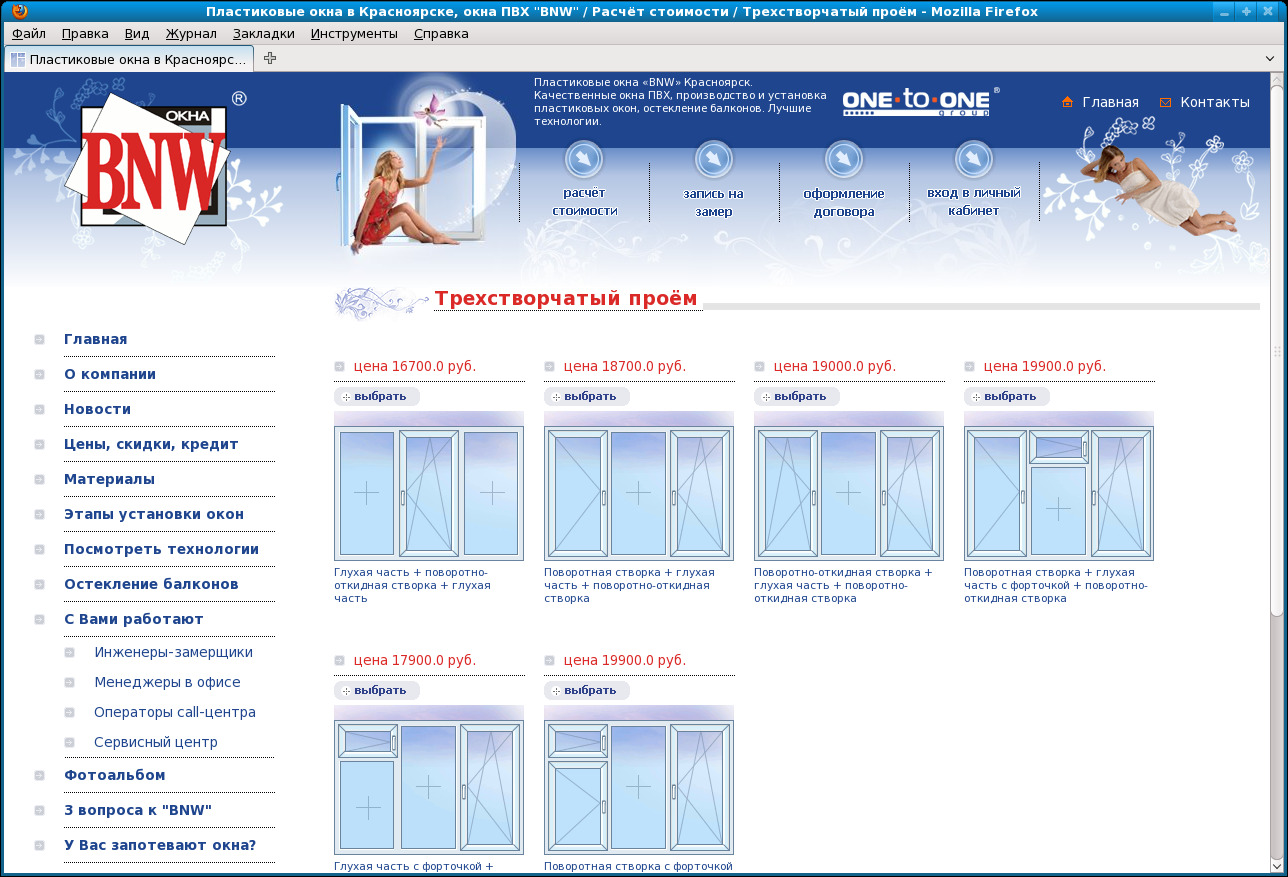1288x877 pixels.
Task: Open 'Остекление балконов' sidebar link
Action: [151, 584]
